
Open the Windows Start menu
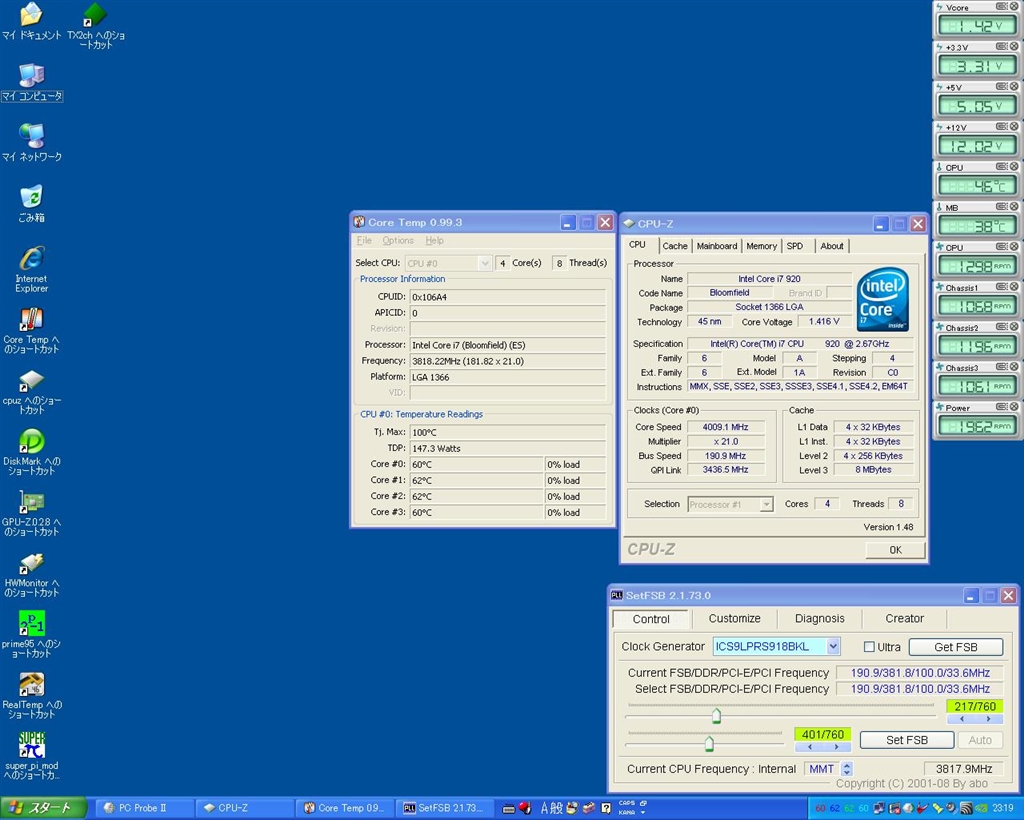(42, 808)
